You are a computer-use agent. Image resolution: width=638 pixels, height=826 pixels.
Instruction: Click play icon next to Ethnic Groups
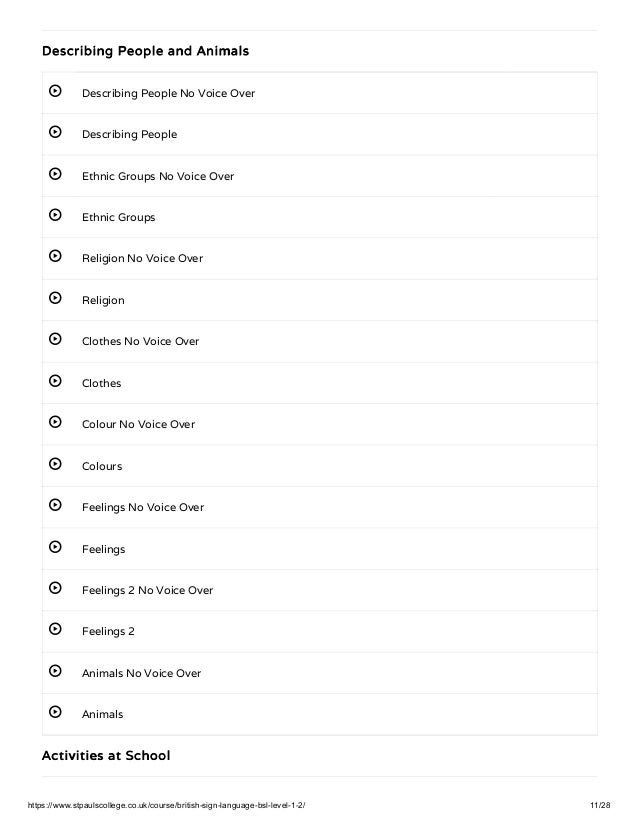pyautogui.click(x=56, y=217)
